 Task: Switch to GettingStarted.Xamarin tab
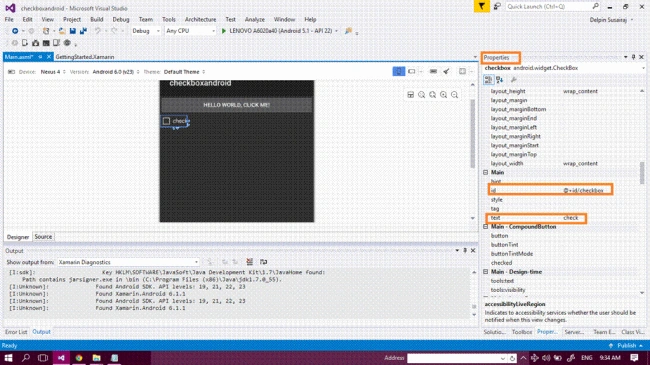[x=85, y=57]
